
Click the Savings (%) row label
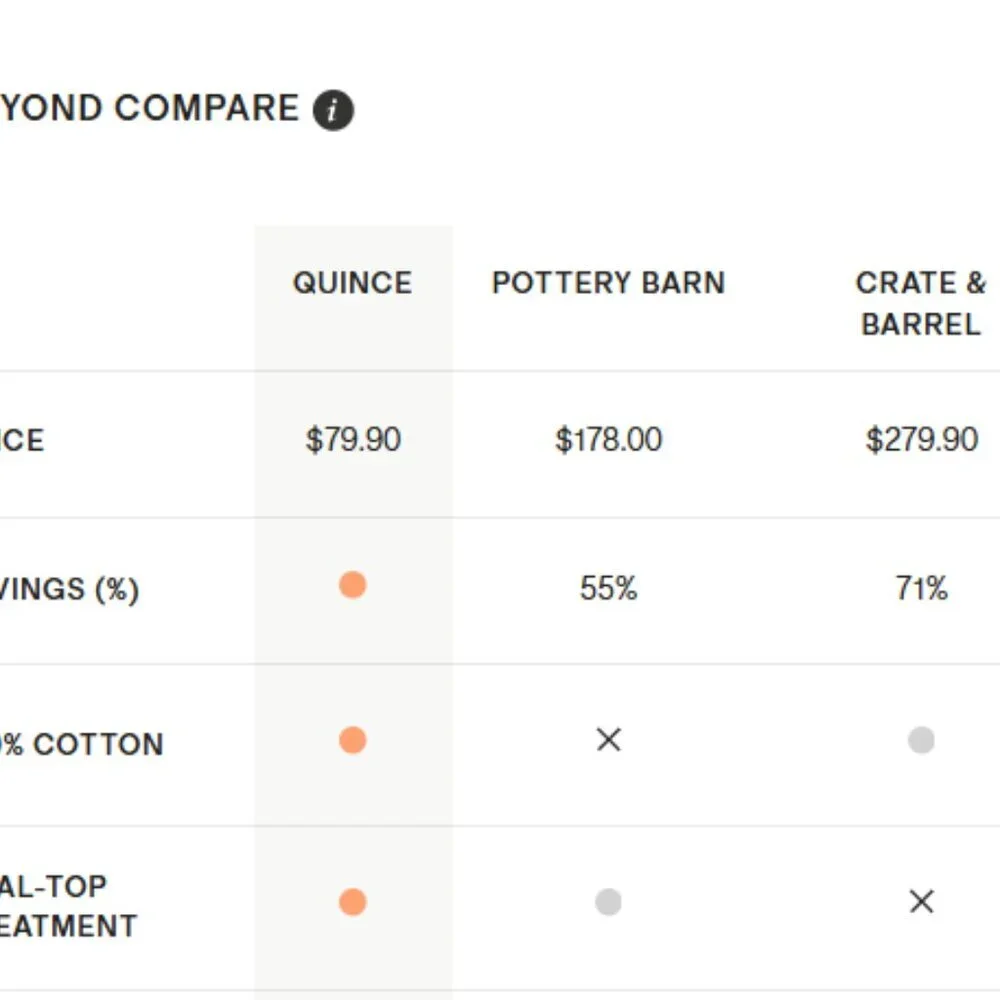tap(68, 589)
